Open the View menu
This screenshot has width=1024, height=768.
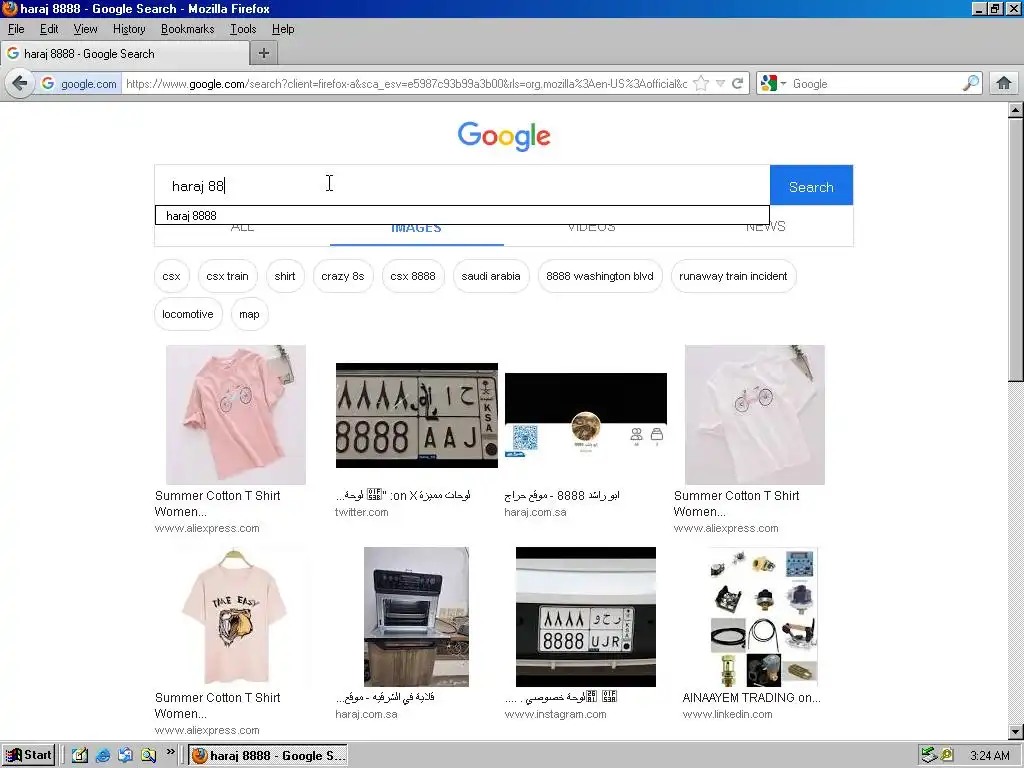click(x=85, y=29)
